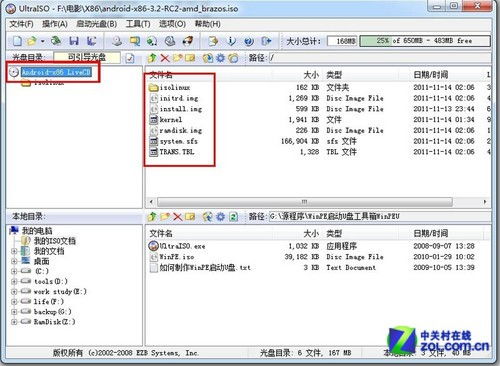The image size is (500, 366).
Task: Expand the tools (D:) drive node
Action: click(x=14, y=282)
